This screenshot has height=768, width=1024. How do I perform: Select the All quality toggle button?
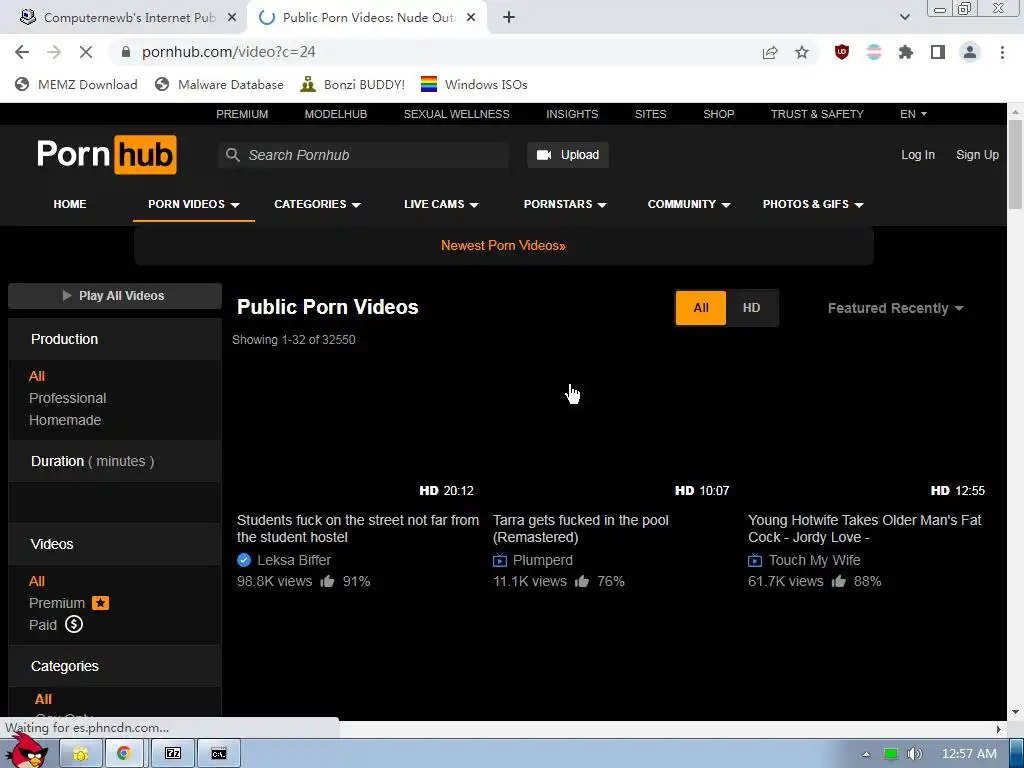(x=701, y=308)
